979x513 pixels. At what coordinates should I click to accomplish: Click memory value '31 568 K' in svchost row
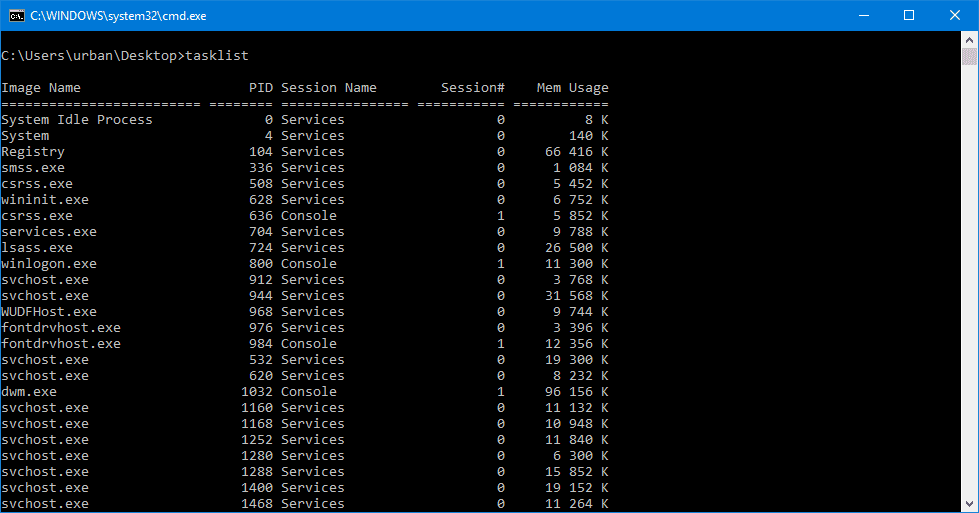pos(577,296)
